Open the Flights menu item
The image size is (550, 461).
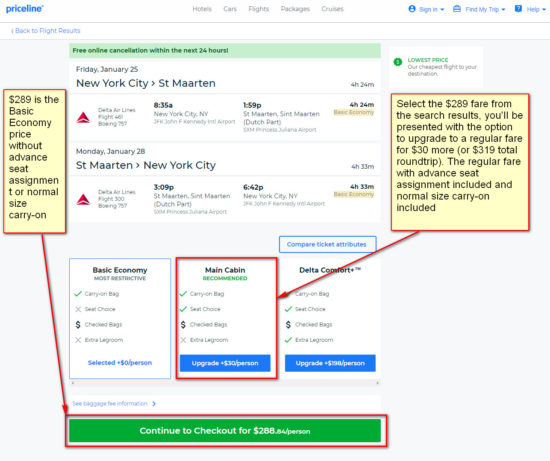coord(259,9)
